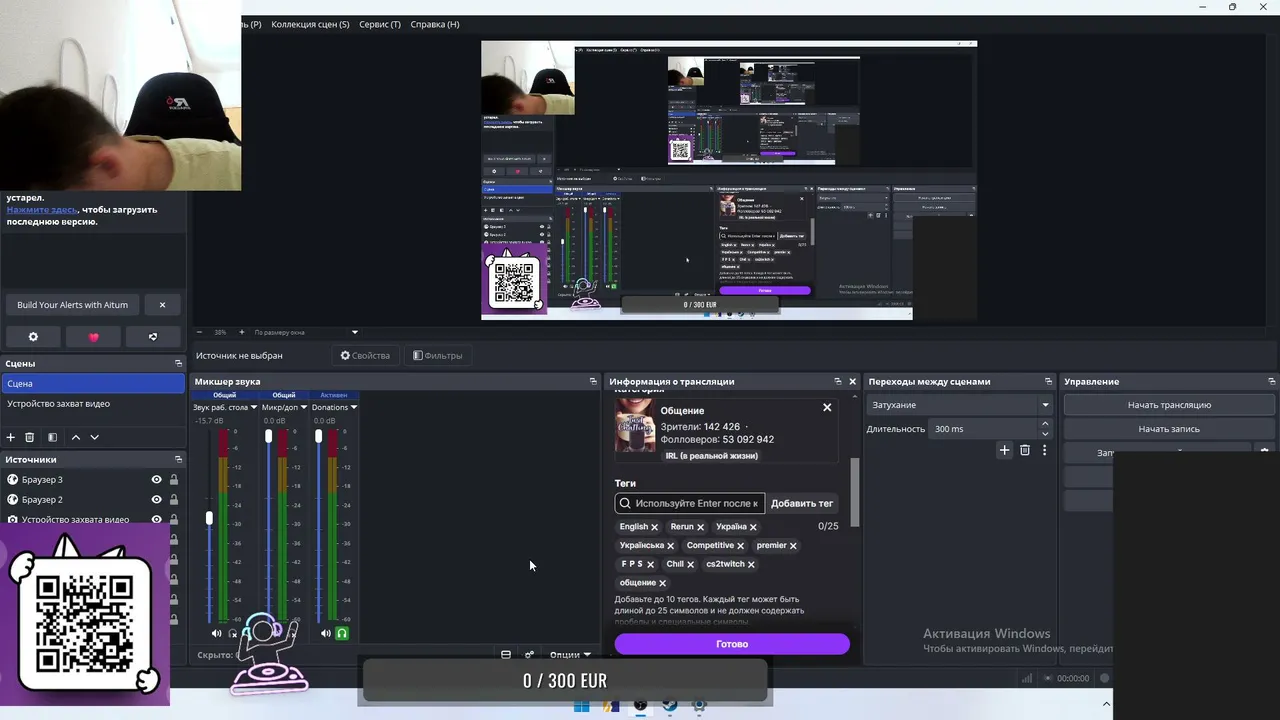Close the Информация о трансляции dock
This screenshot has height=720, width=1280.
pyautogui.click(x=853, y=382)
